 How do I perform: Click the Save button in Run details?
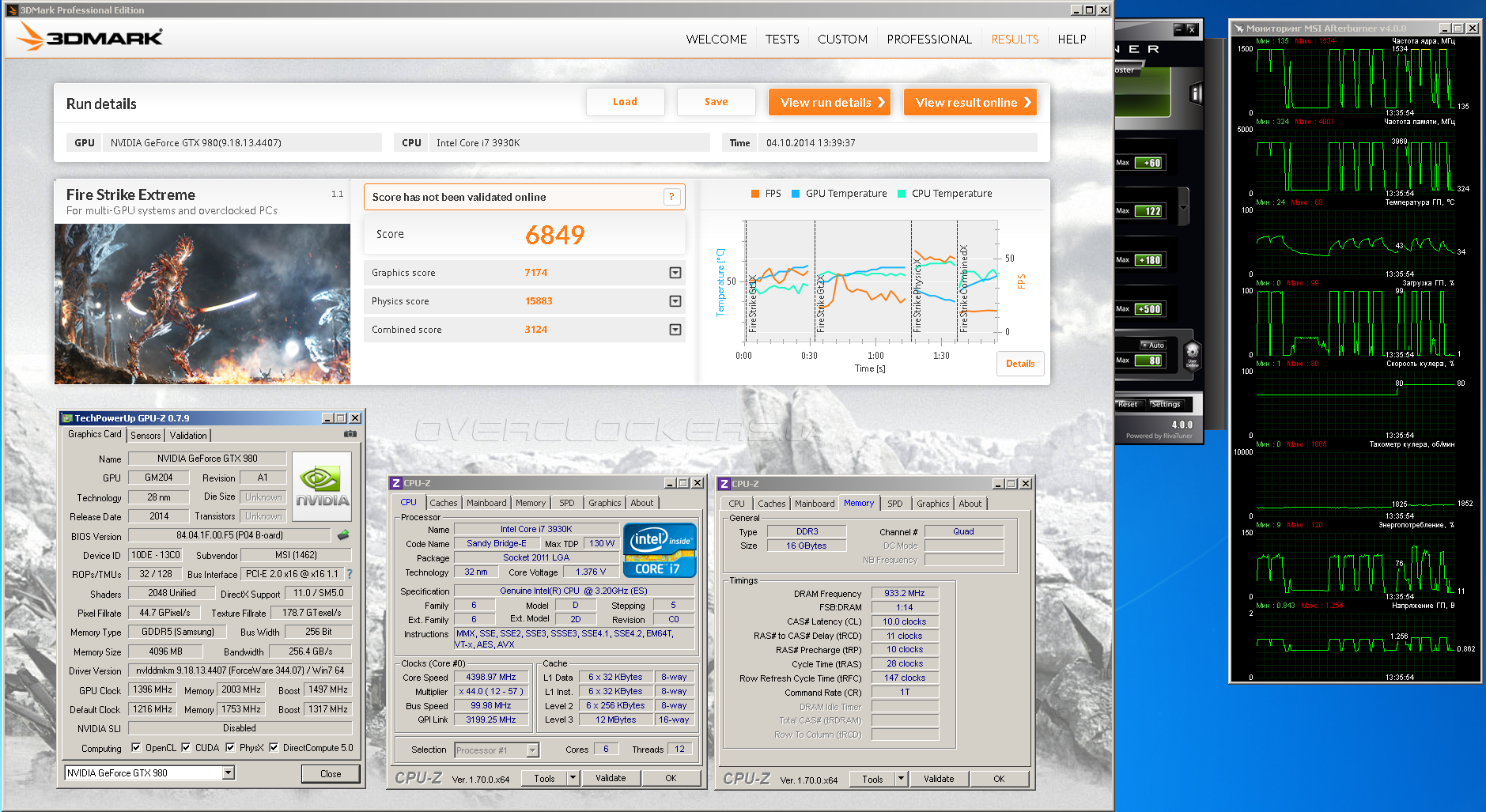(717, 102)
